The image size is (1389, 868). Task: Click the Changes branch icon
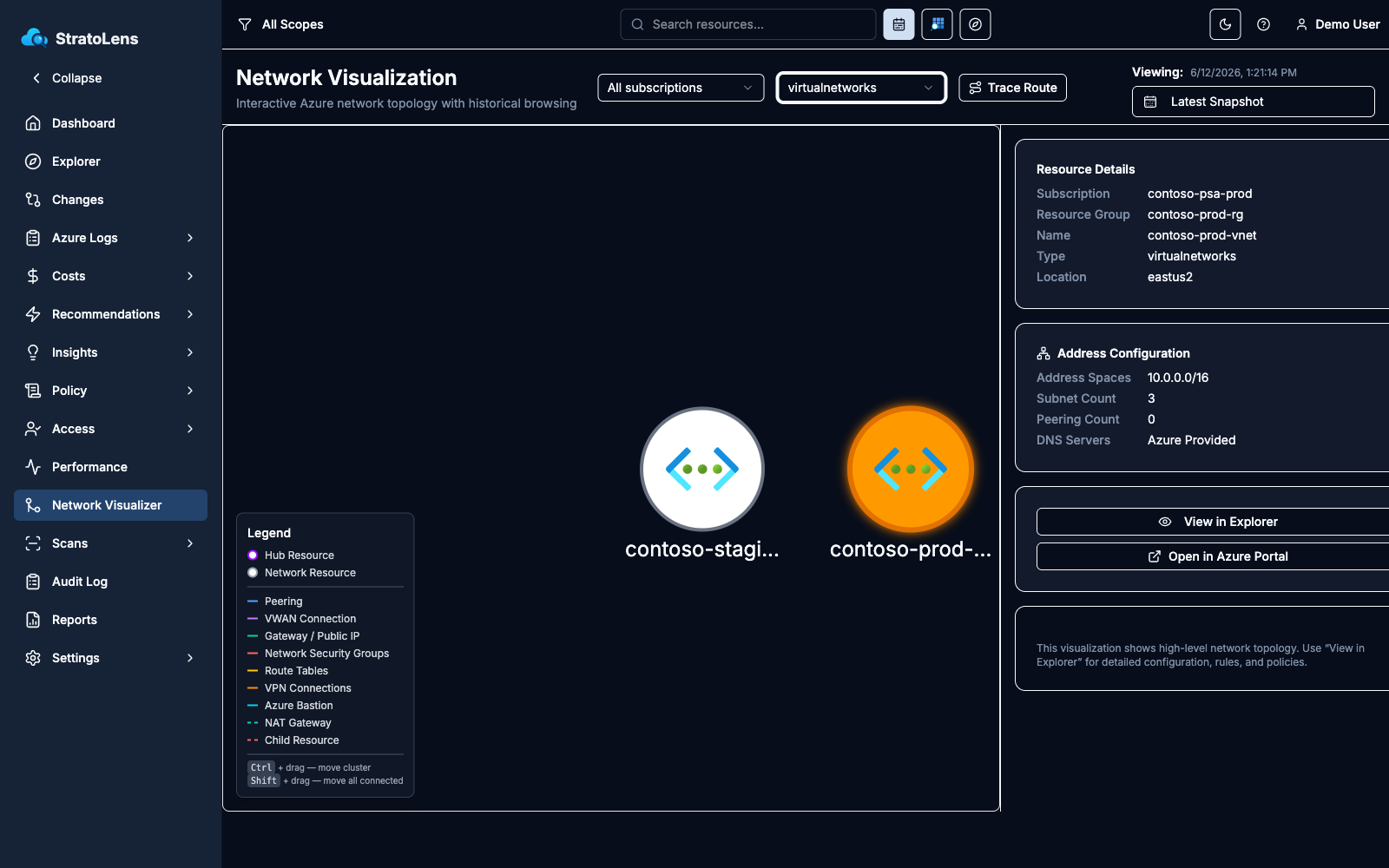tap(33, 200)
